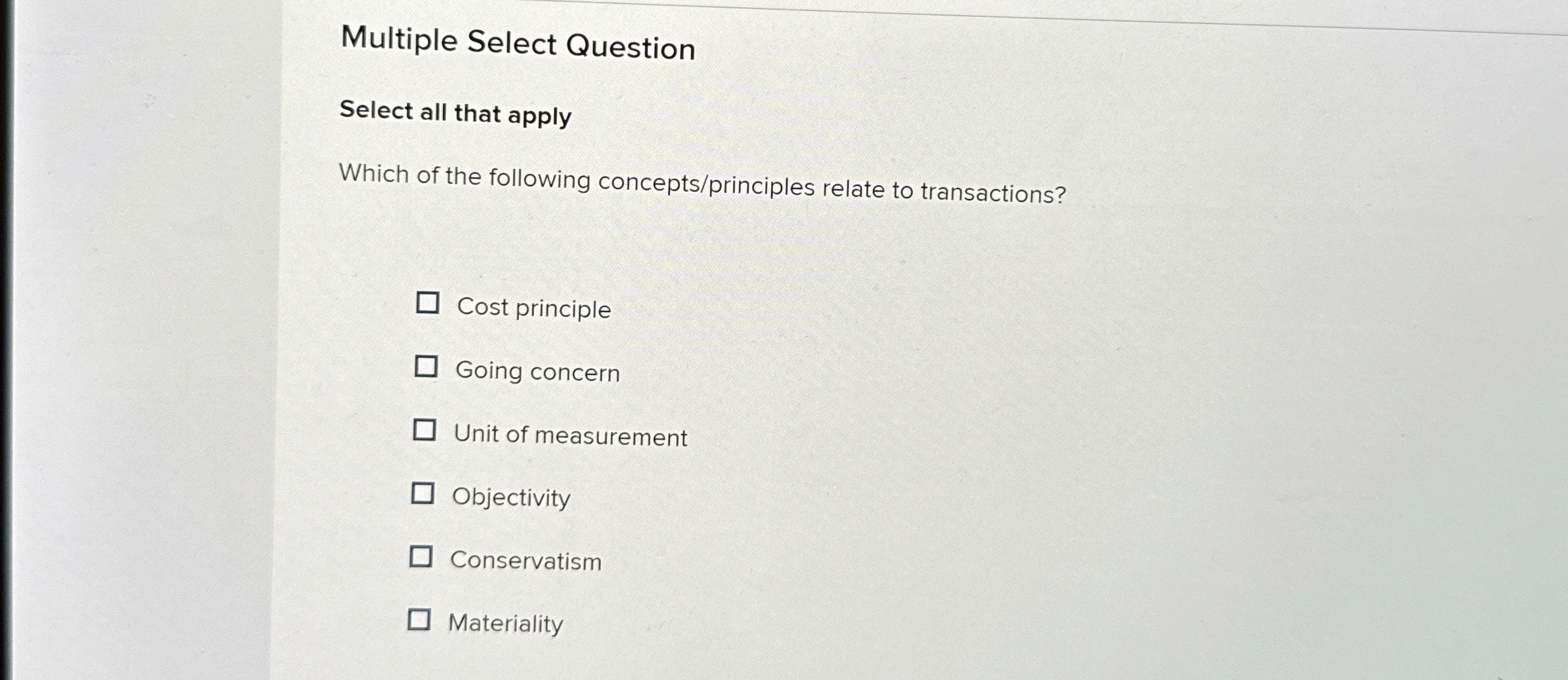Enable the Objectivity selection
Screen dimensions: 1568x680
pyautogui.click(x=423, y=493)
